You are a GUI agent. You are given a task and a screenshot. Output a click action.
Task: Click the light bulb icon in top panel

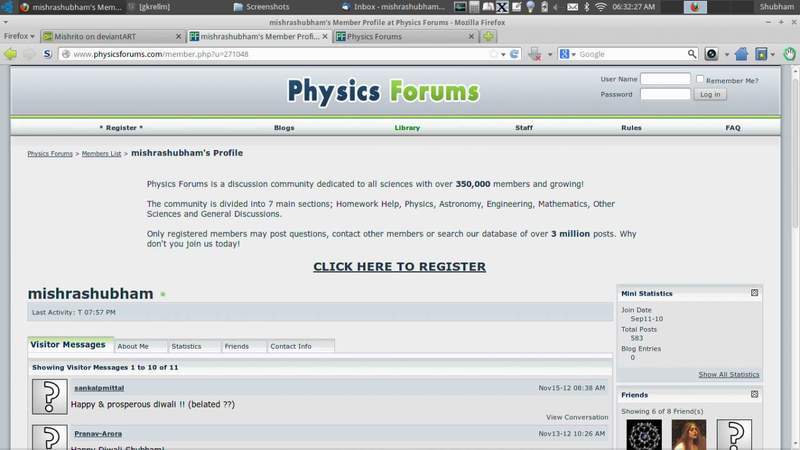[x=531, y=7]
